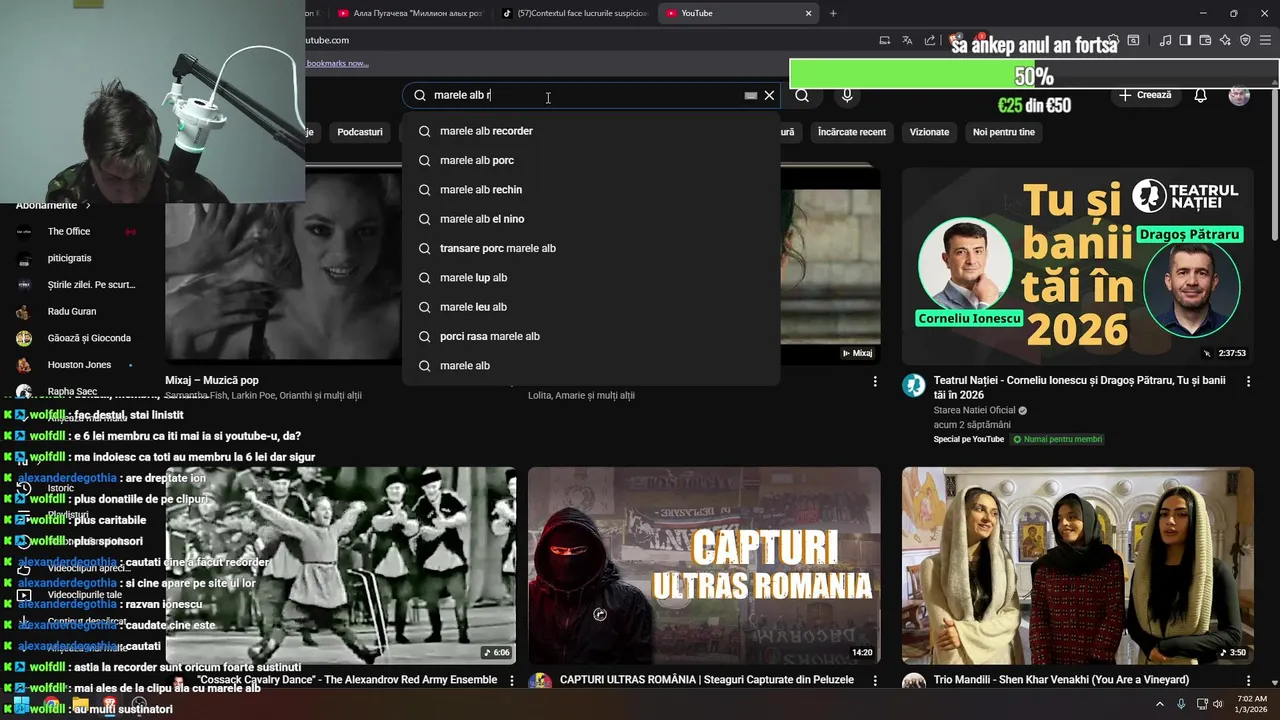The width and height of the screenshot is (1280, 720).
Task: Open options menu for Cossack Cavalry Dance video
Action: (x=512, y=680)
